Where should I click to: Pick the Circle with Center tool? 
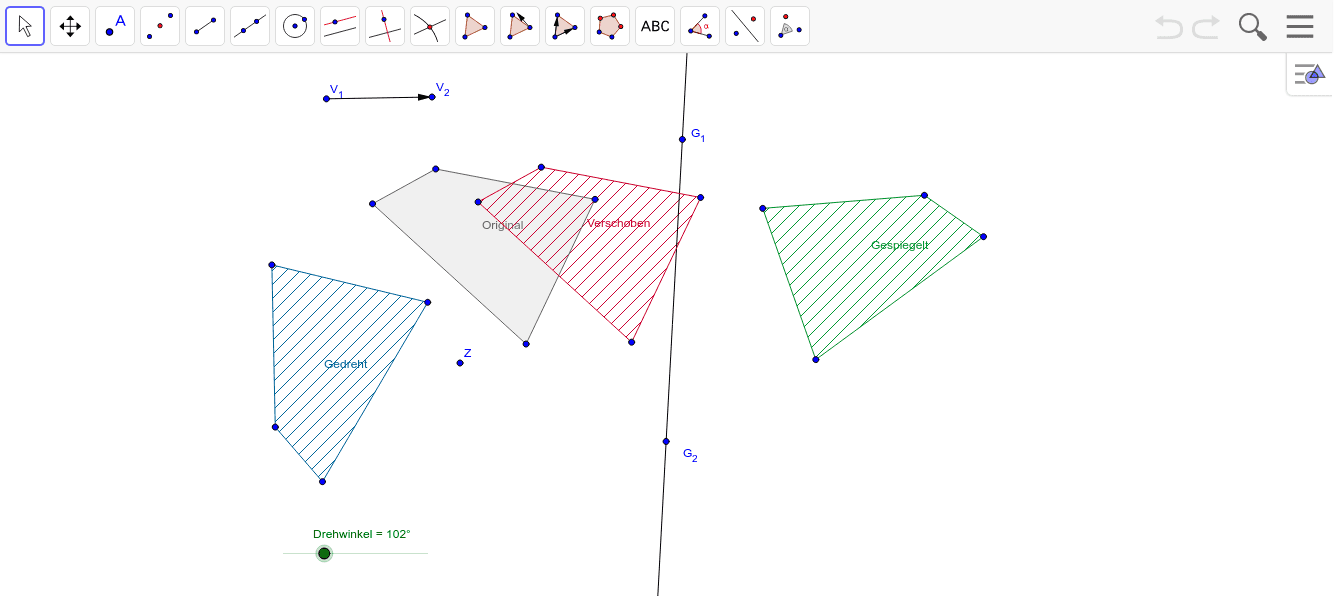pos(295,26)
